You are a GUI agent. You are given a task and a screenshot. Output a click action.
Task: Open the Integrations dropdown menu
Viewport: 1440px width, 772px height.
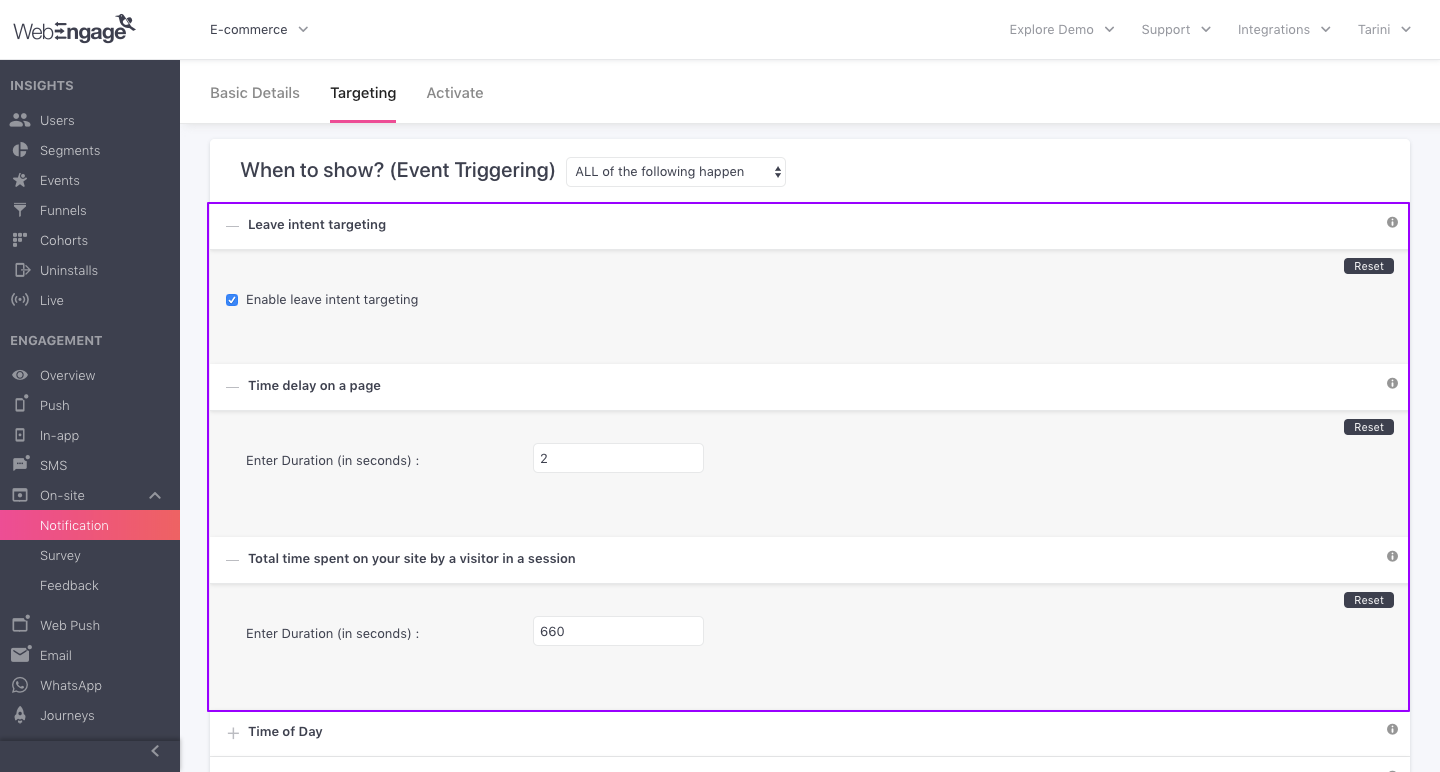click(1284, 29)
